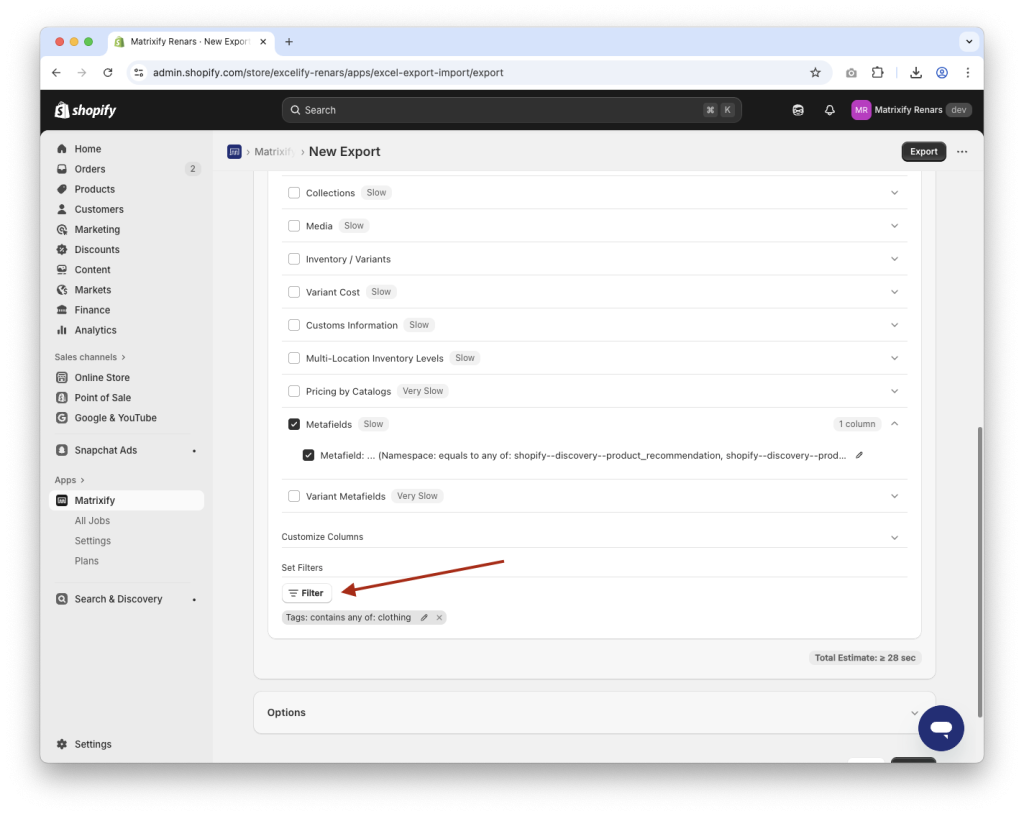Open the Matrixify app icon in breadcrumb

(x=234, y=151)
